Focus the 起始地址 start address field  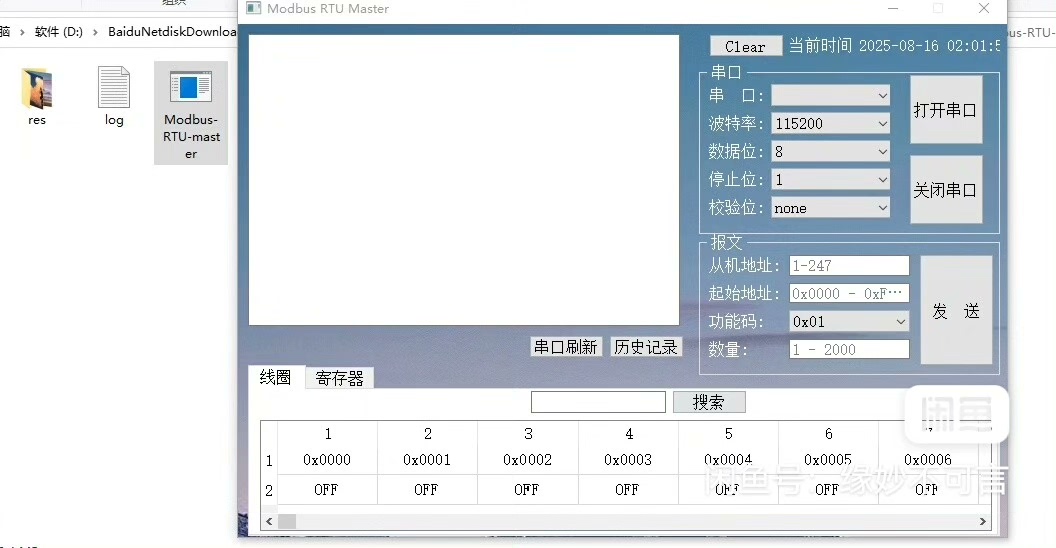click(849, 294)
